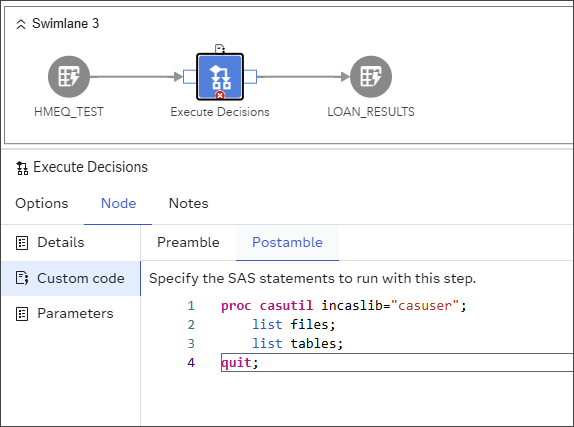Click the output port of Execute Decisions node

click(x=250, y=77)
